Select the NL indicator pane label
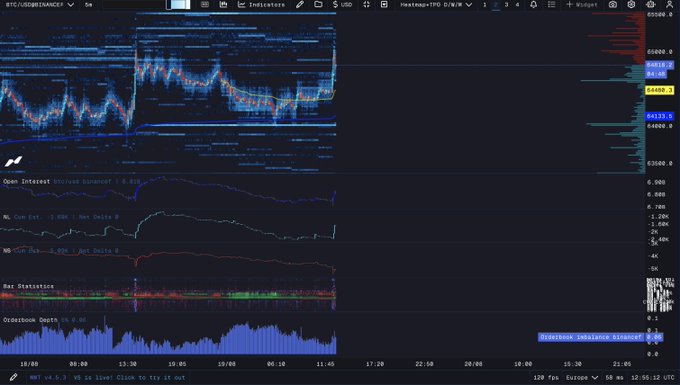This screenshot has height=385, width=680. coord(7,217)
